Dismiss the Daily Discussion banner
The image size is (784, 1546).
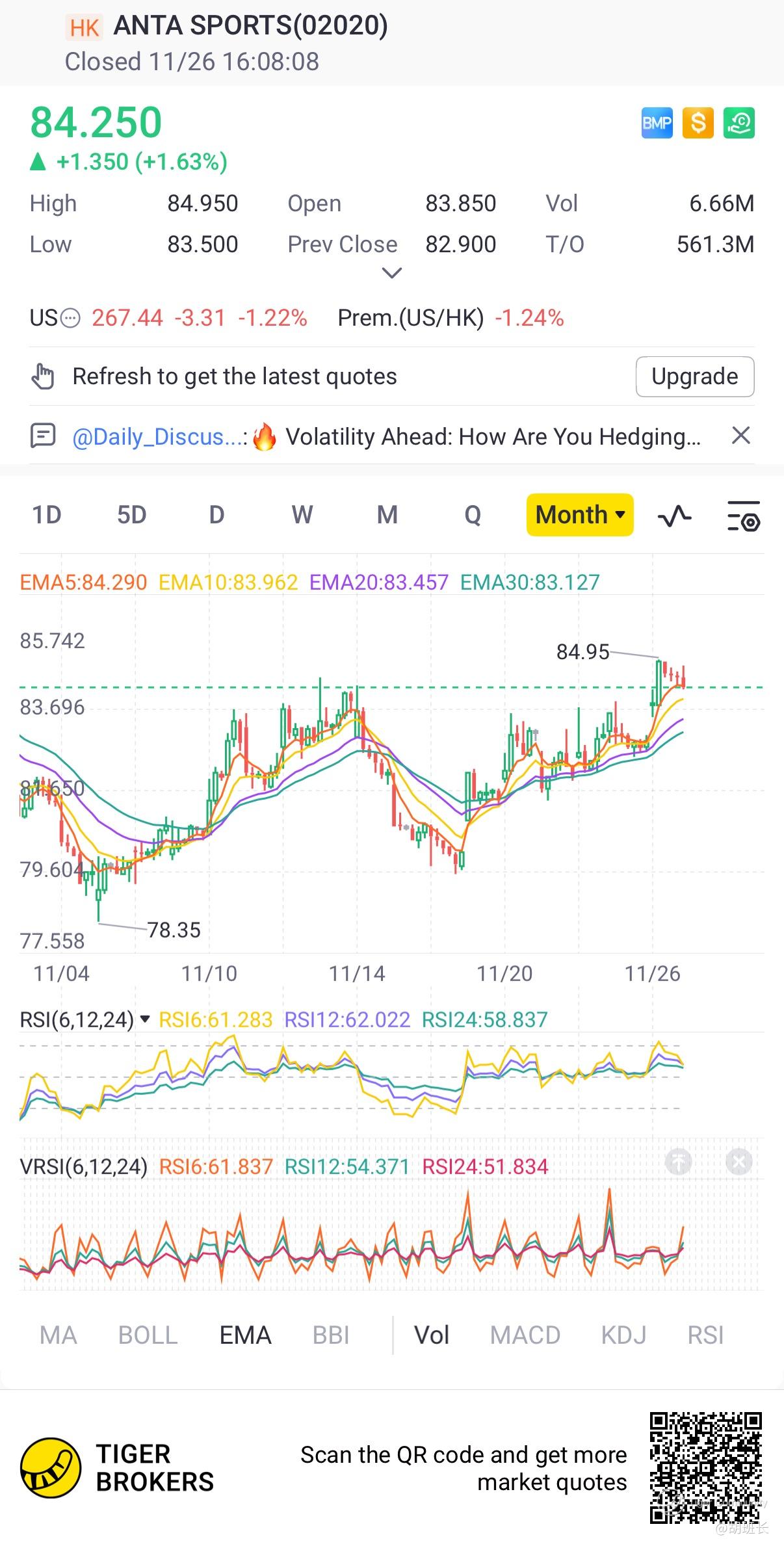pyautogui.click(x=740, y=435)
